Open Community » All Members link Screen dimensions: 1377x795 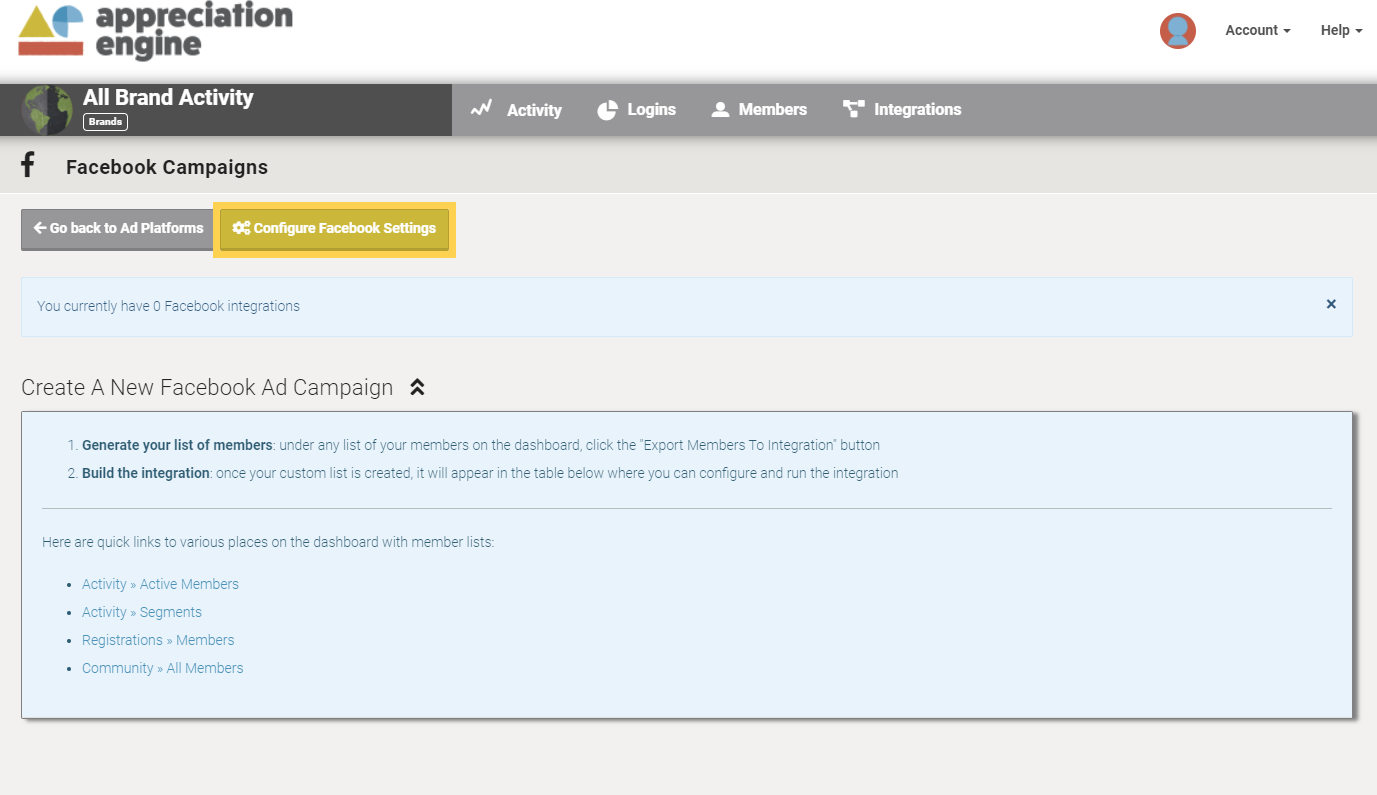[x=162, y=668]
